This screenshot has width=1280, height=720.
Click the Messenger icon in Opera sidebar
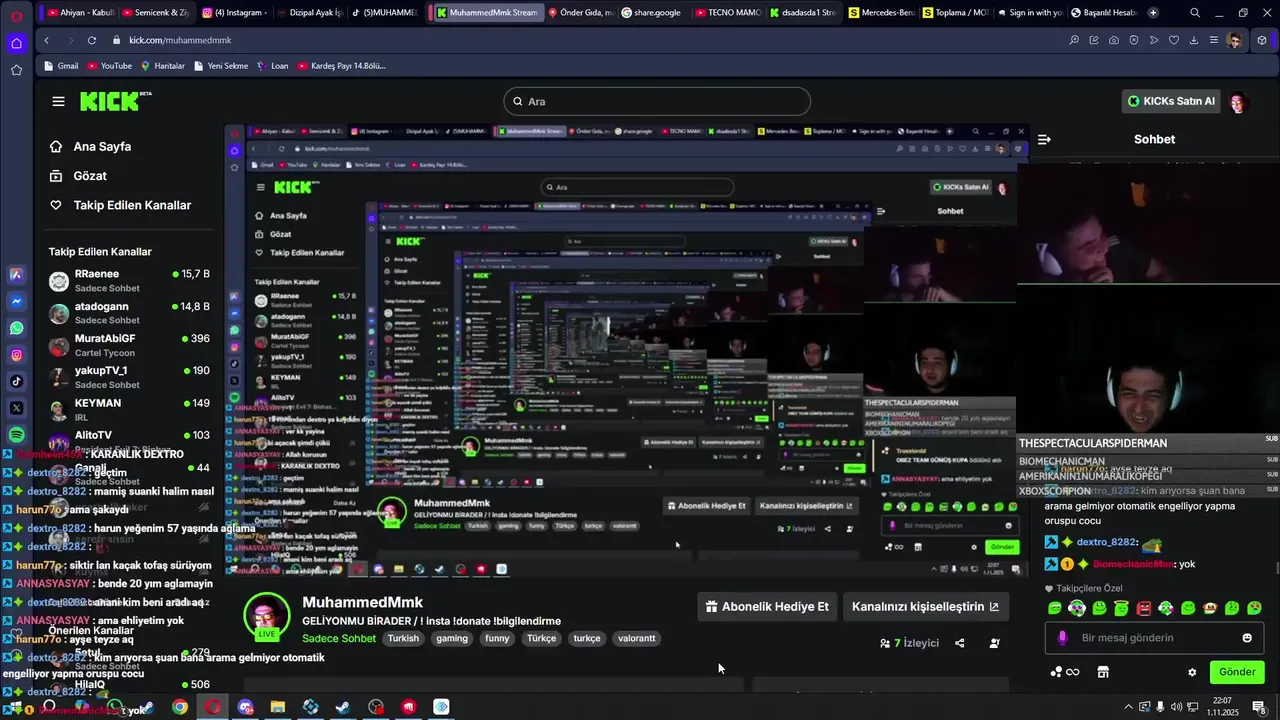point(17,301)
